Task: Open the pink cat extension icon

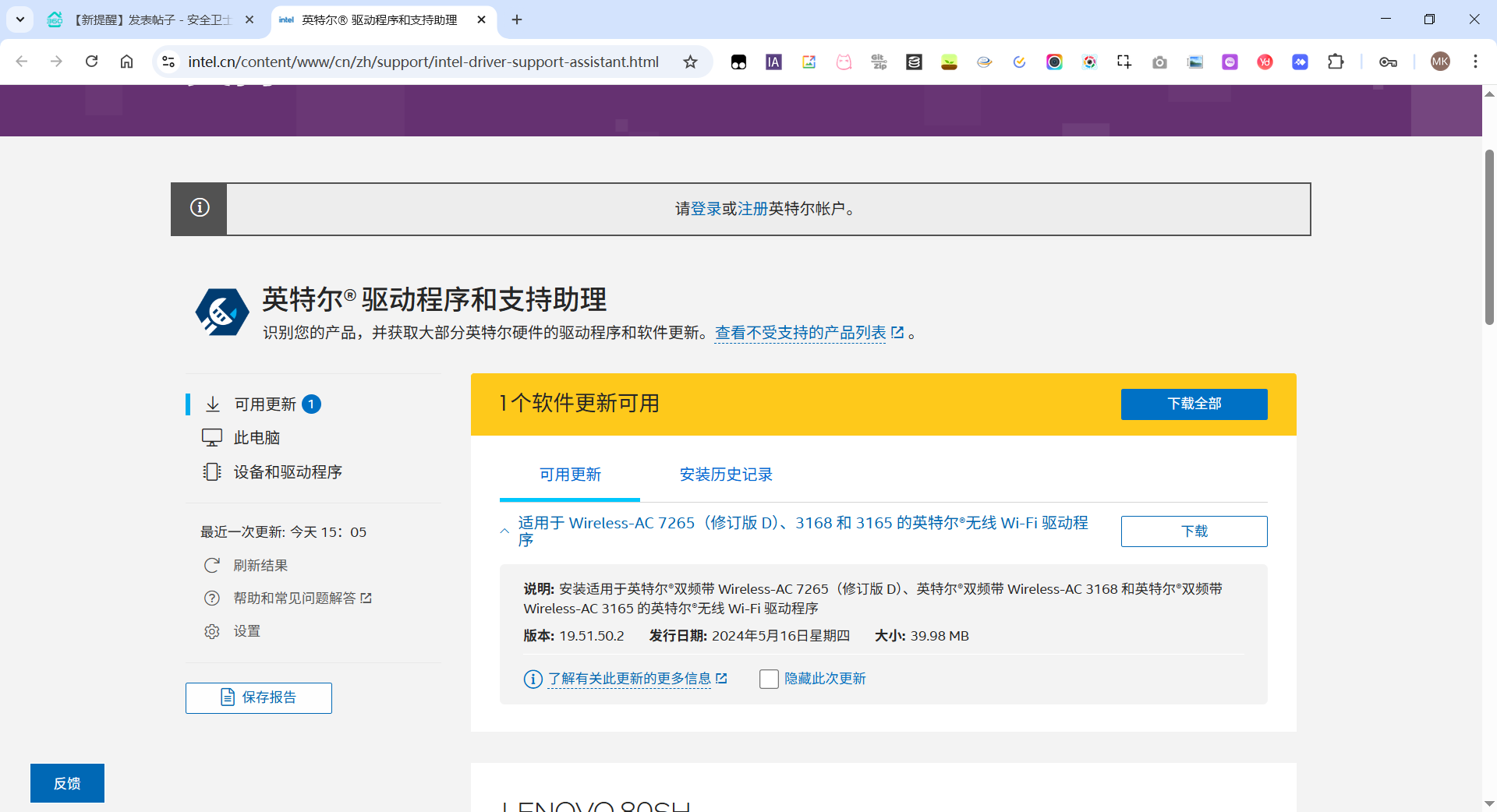Action: click(844, 62)
